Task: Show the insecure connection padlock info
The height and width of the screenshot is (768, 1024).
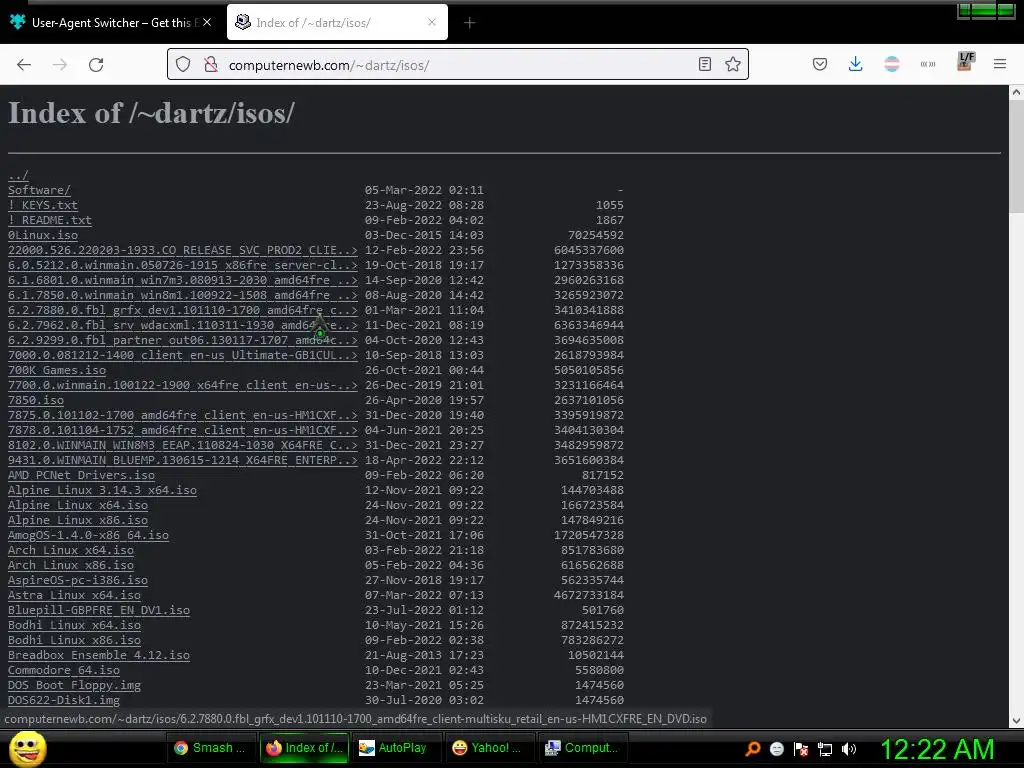Action: [x=210, y=64]
